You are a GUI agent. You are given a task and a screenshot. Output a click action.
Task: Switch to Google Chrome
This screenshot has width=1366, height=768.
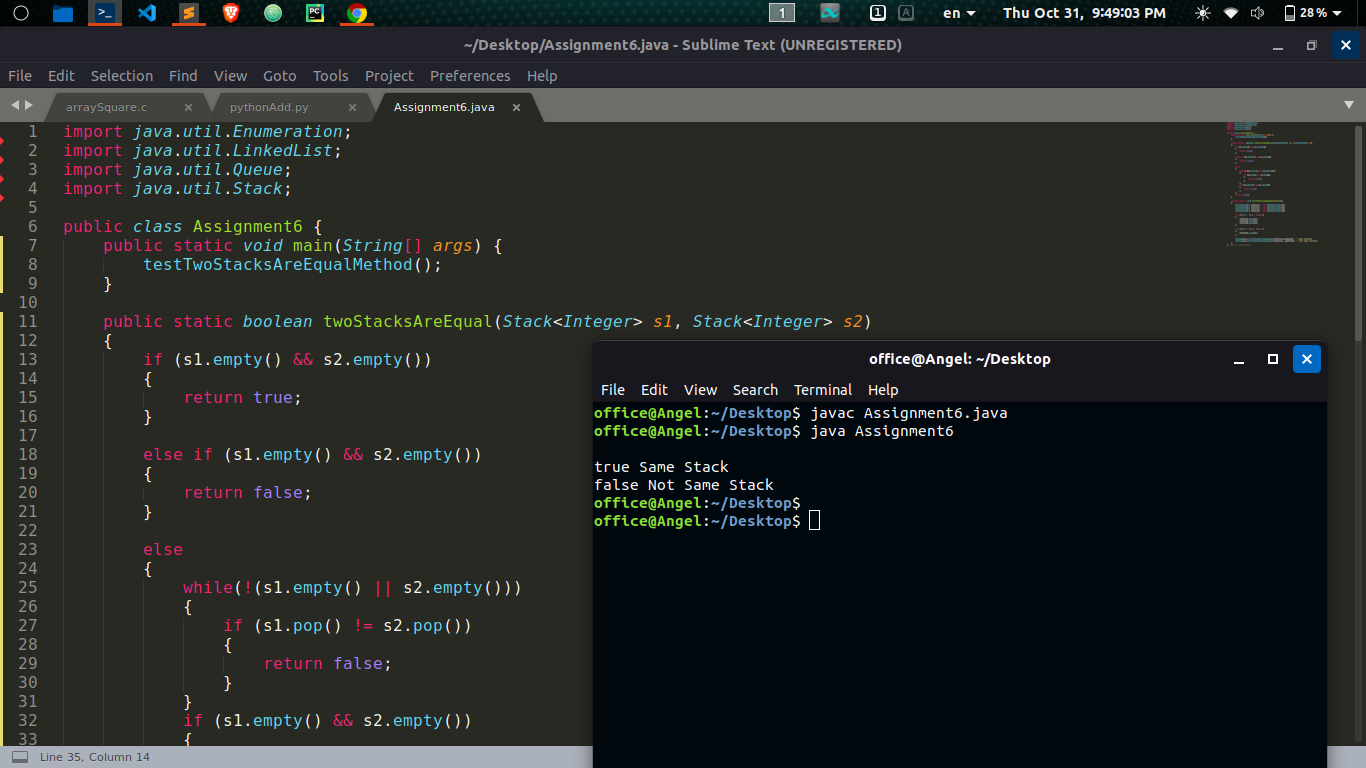(x=356, y=13)
